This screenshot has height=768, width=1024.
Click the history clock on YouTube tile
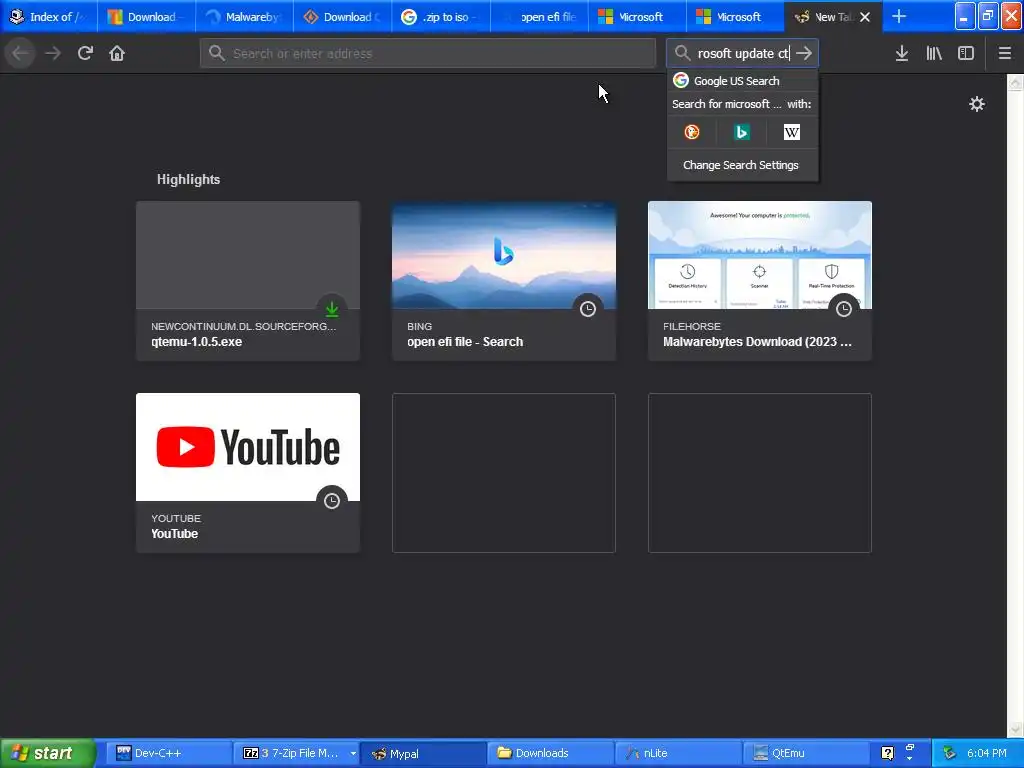pos(332,501)
